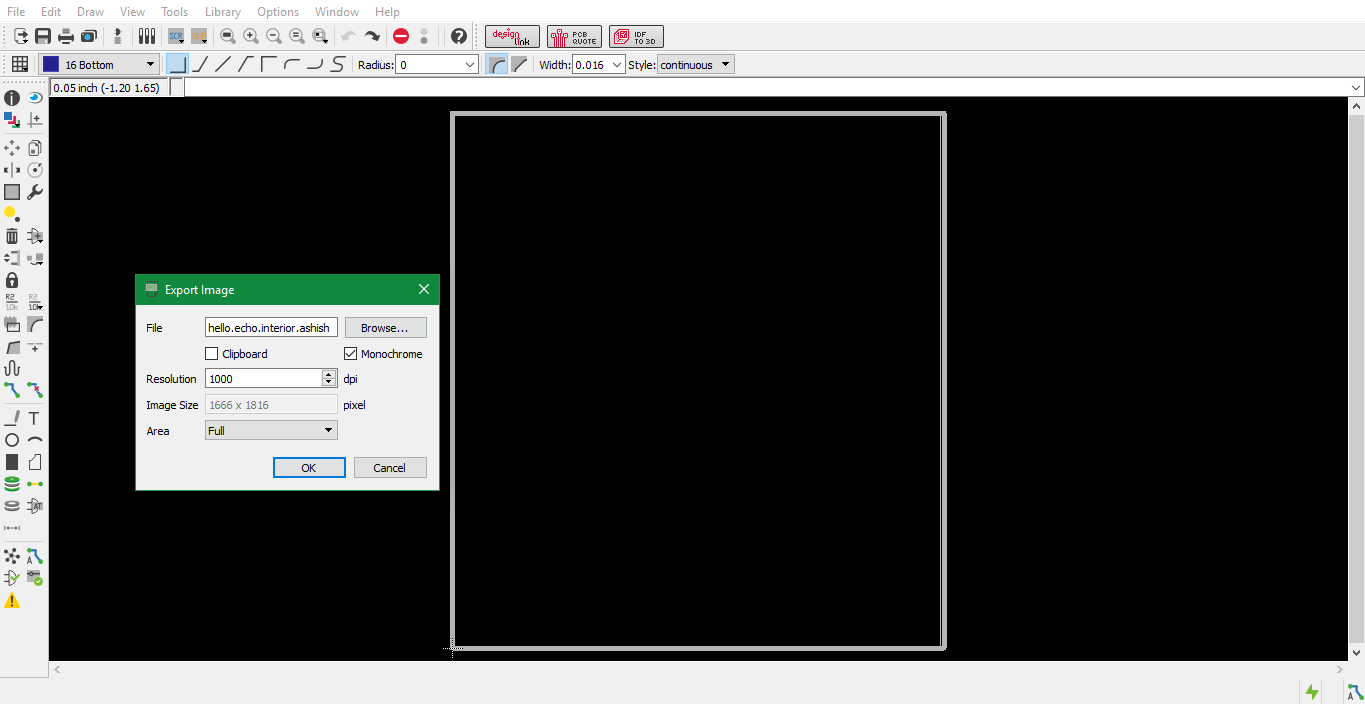Open the Style continuous dropdown

pos(695,64)
